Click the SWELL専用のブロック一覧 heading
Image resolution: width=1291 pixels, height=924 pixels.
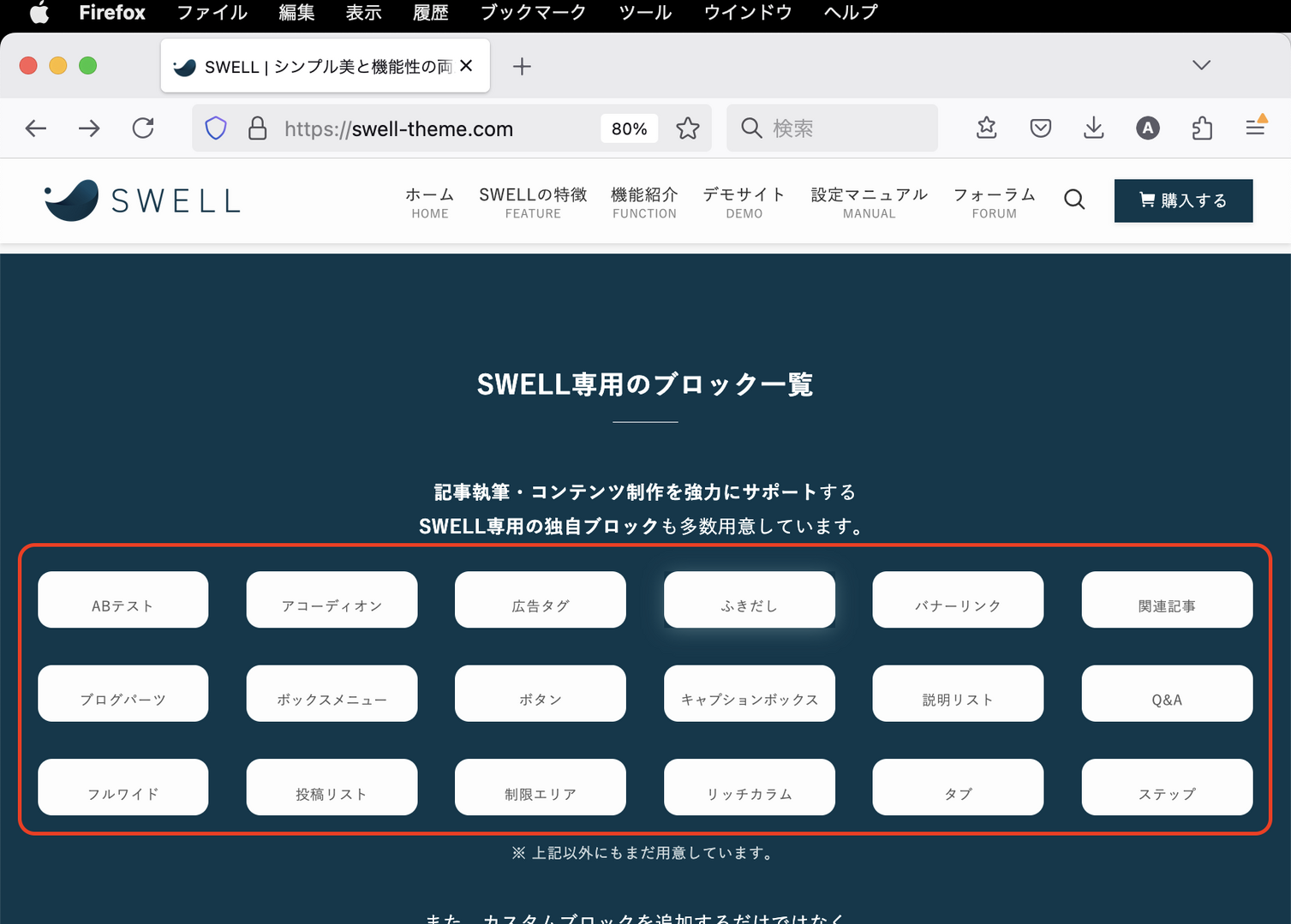point(645,385)
